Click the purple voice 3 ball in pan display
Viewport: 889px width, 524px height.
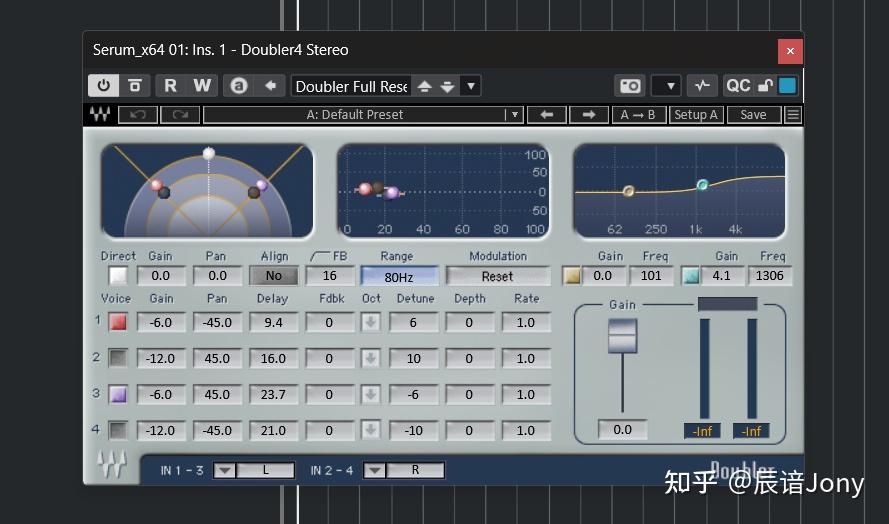coord(262,185)
